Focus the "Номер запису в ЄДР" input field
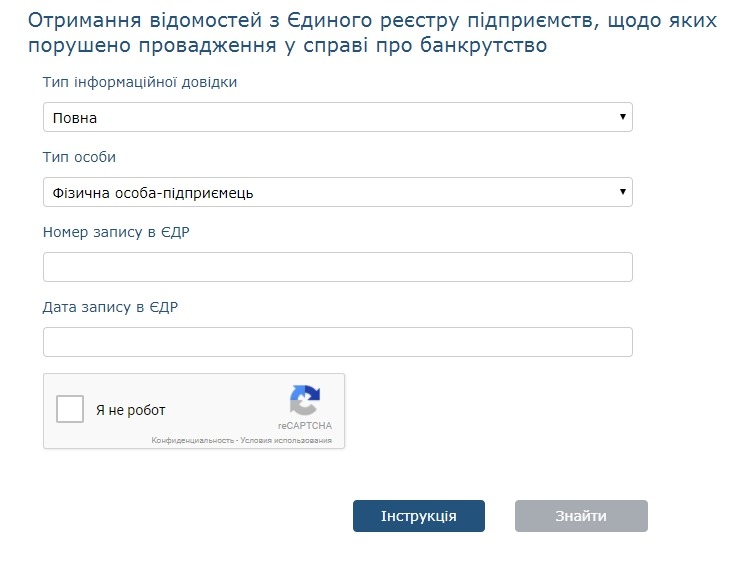Viewport: 738px width, 575px height. tap(337, 267)
